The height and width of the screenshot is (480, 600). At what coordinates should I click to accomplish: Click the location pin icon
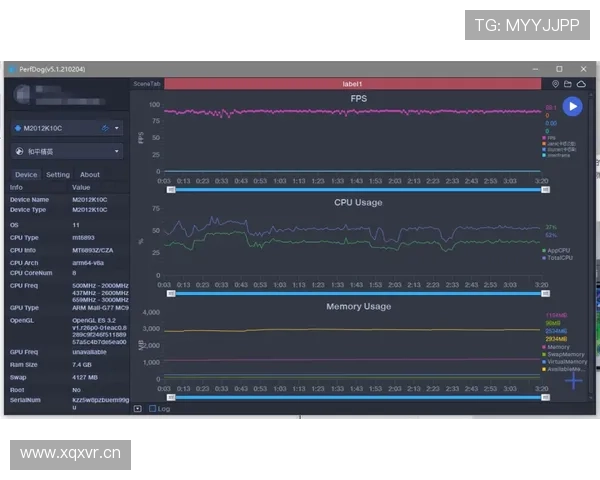pos(556,84)
